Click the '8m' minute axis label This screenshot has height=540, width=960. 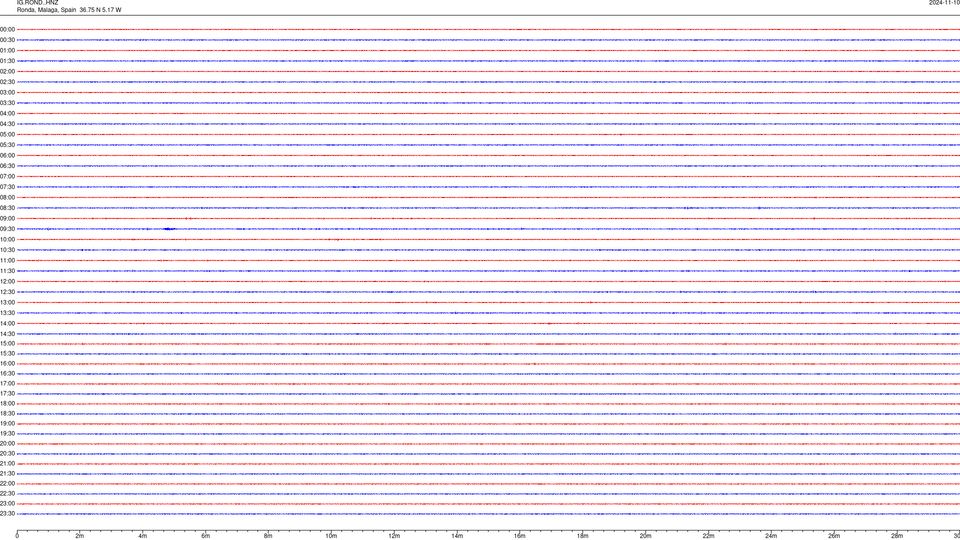(x=268, y=536)
